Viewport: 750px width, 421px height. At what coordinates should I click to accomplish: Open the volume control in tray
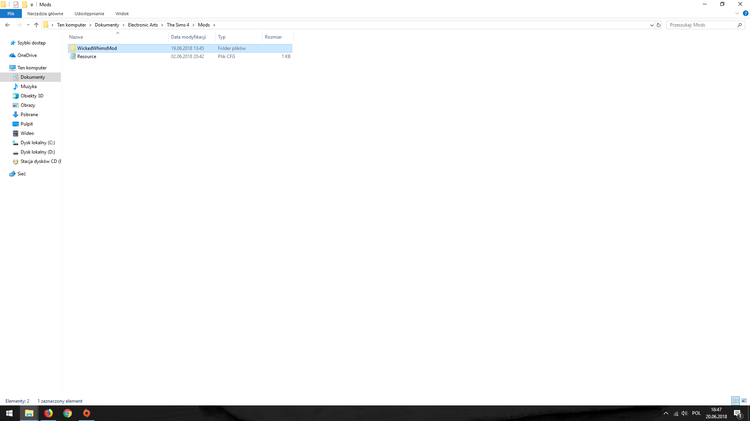point(684,413)
